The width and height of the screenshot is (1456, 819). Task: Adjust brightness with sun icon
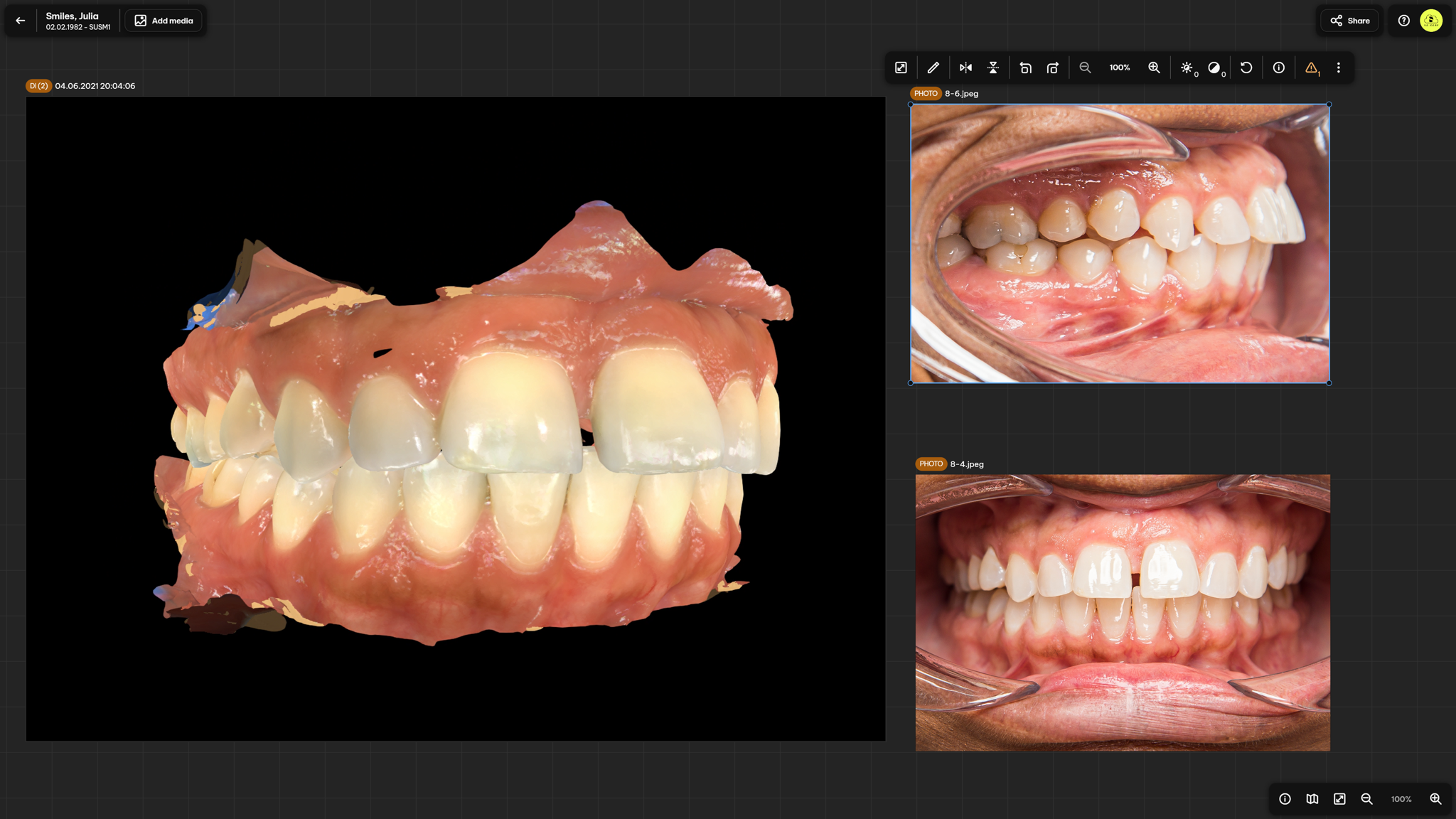point(1187,68)
